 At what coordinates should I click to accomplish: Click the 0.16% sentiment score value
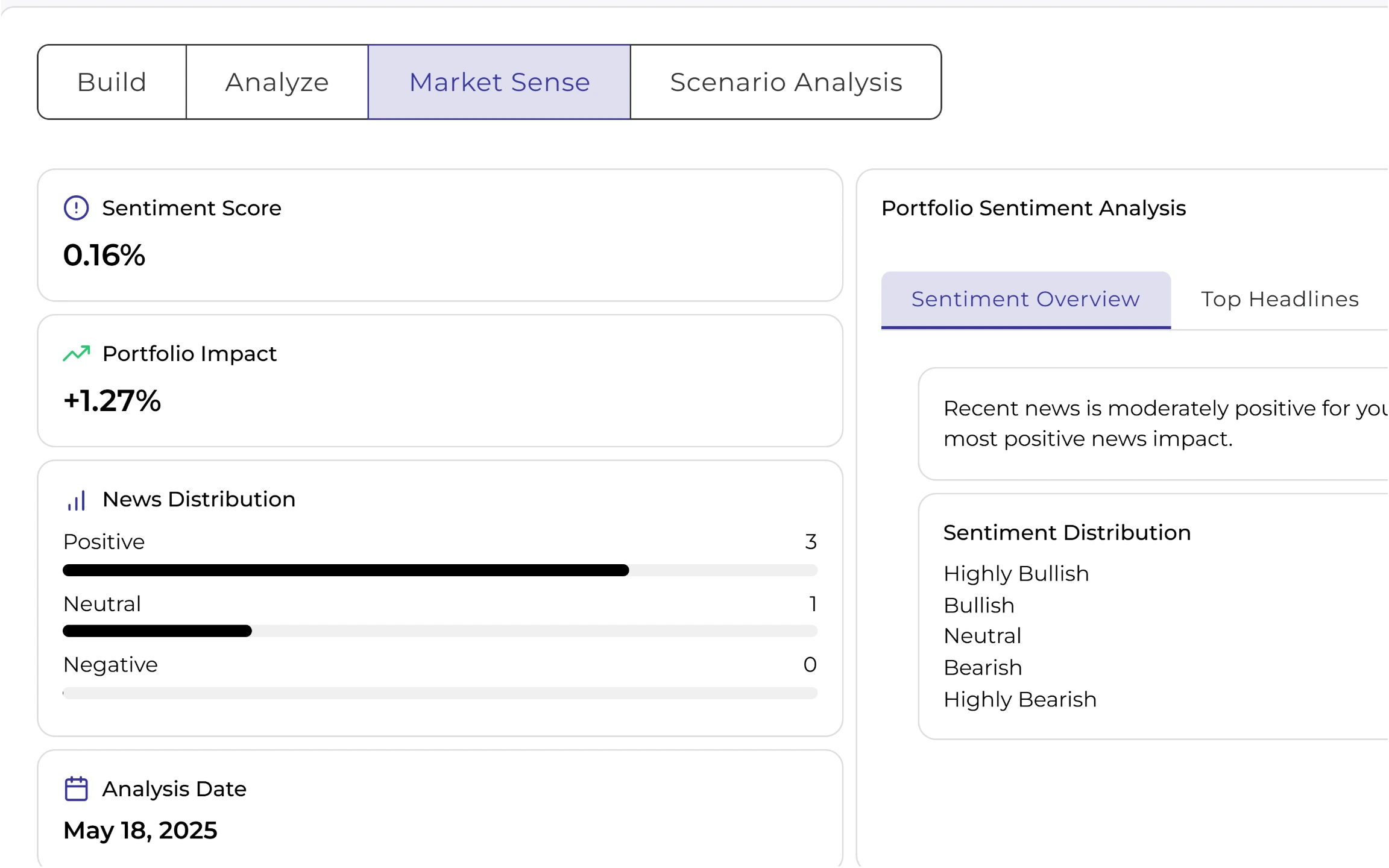(x=104, y=255)
